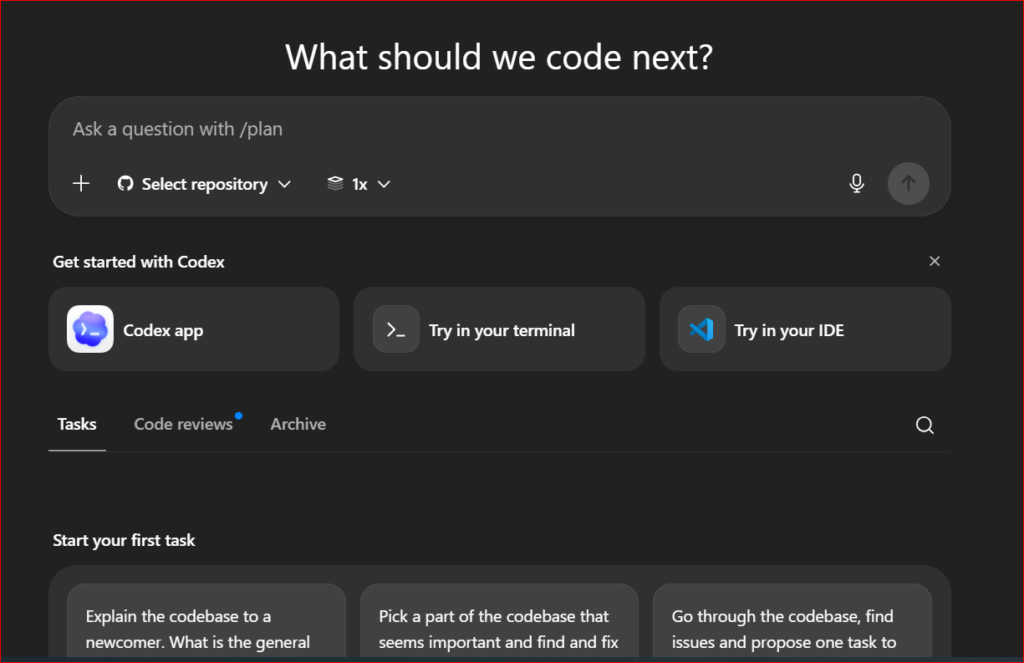Image resolution: width=1024 pixels, height=663 pixels.
Task: Switch to the Code reviews tab
Action: tap(183, 424)
